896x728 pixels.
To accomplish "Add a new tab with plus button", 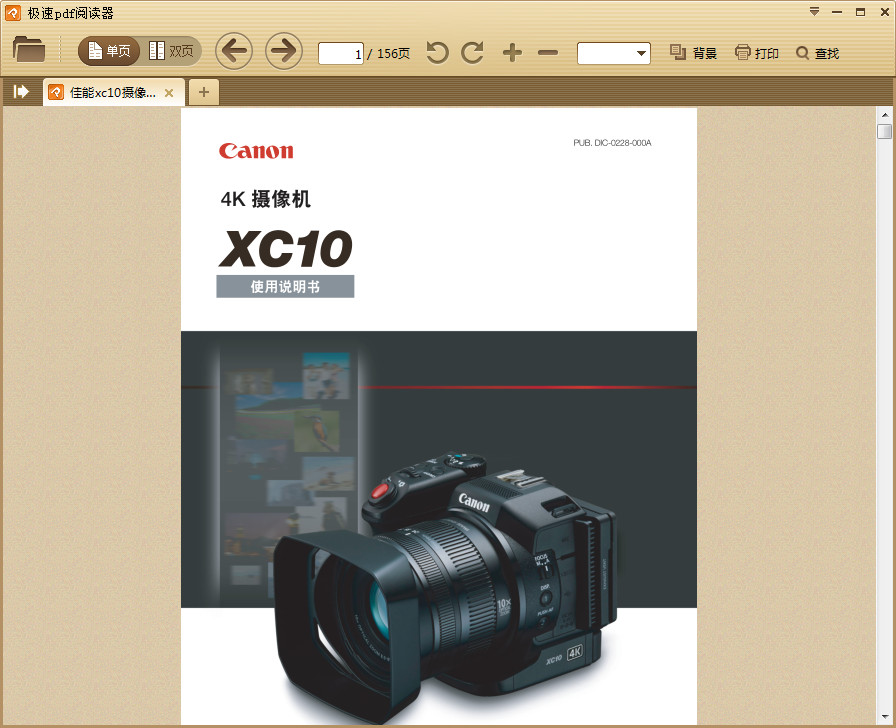I will point(204,92).
